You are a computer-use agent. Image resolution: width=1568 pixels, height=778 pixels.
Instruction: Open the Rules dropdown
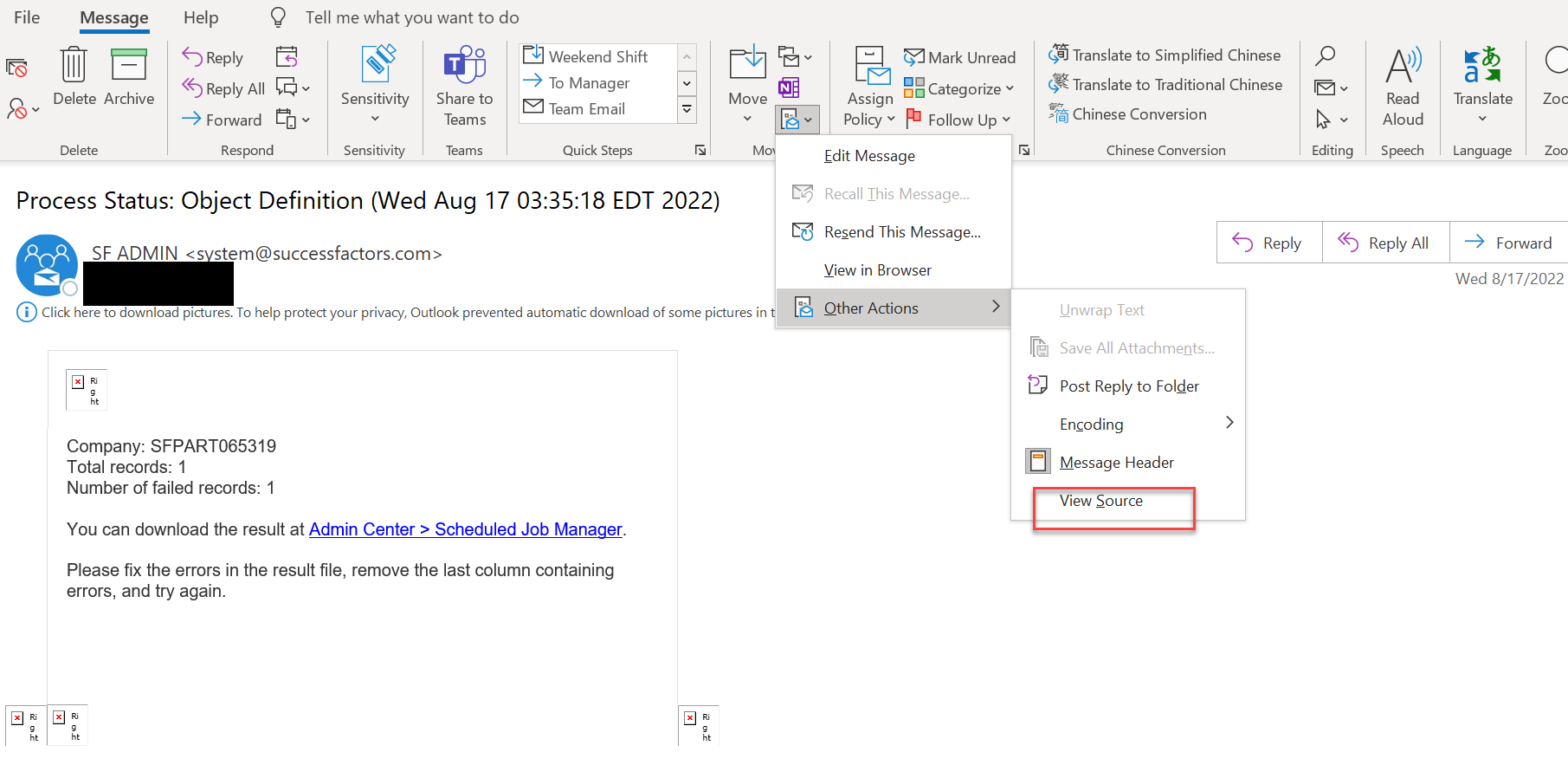795,57
